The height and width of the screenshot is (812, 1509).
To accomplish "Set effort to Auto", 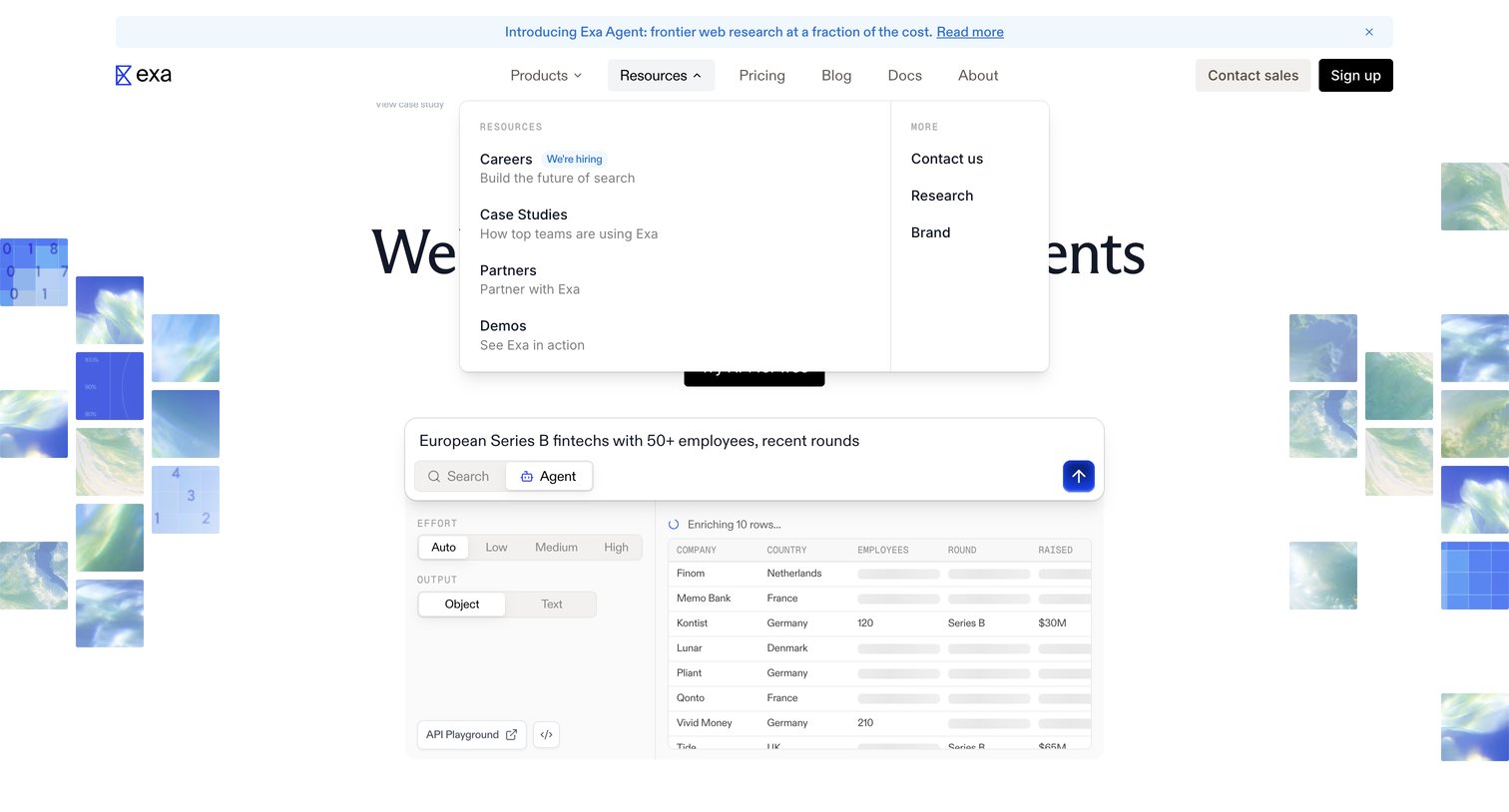I will [444, 548].
